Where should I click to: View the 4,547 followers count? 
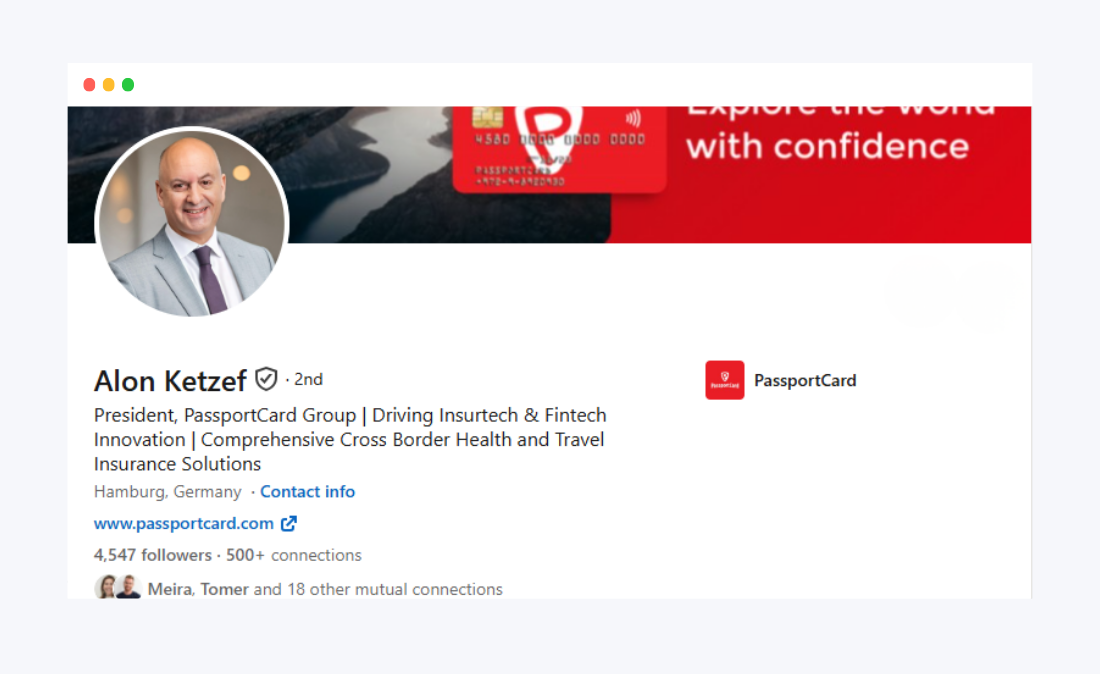(x=153, y=555)
